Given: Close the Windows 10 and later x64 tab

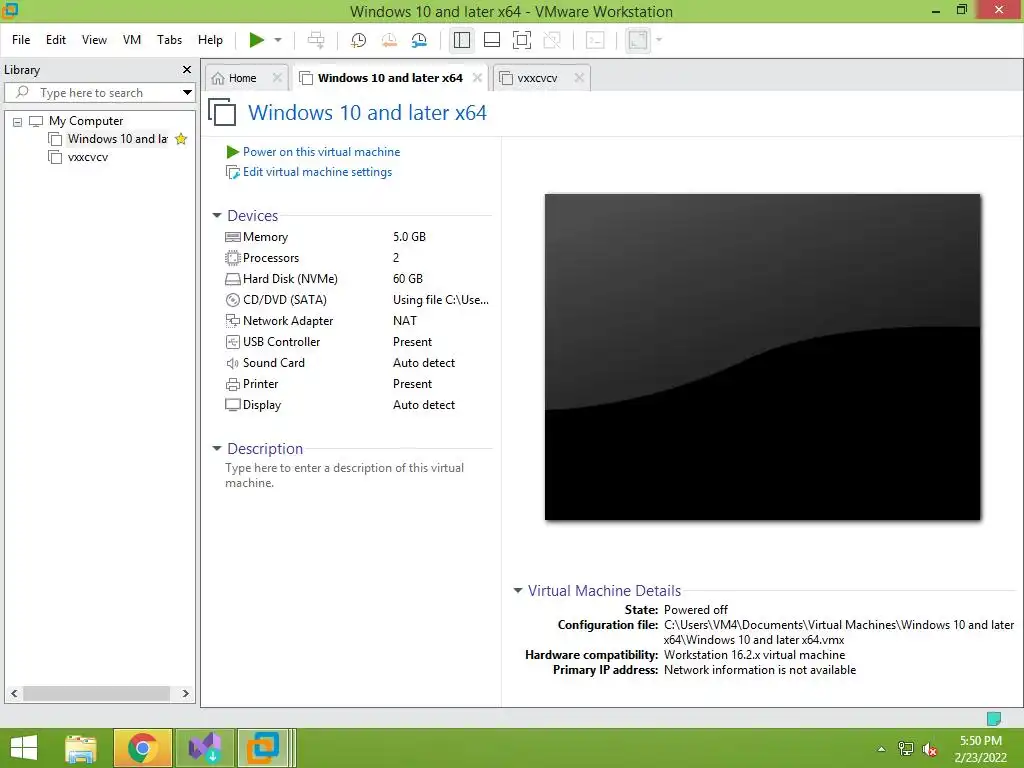Looking at the screenshot, I should click(x=477, y=78).
